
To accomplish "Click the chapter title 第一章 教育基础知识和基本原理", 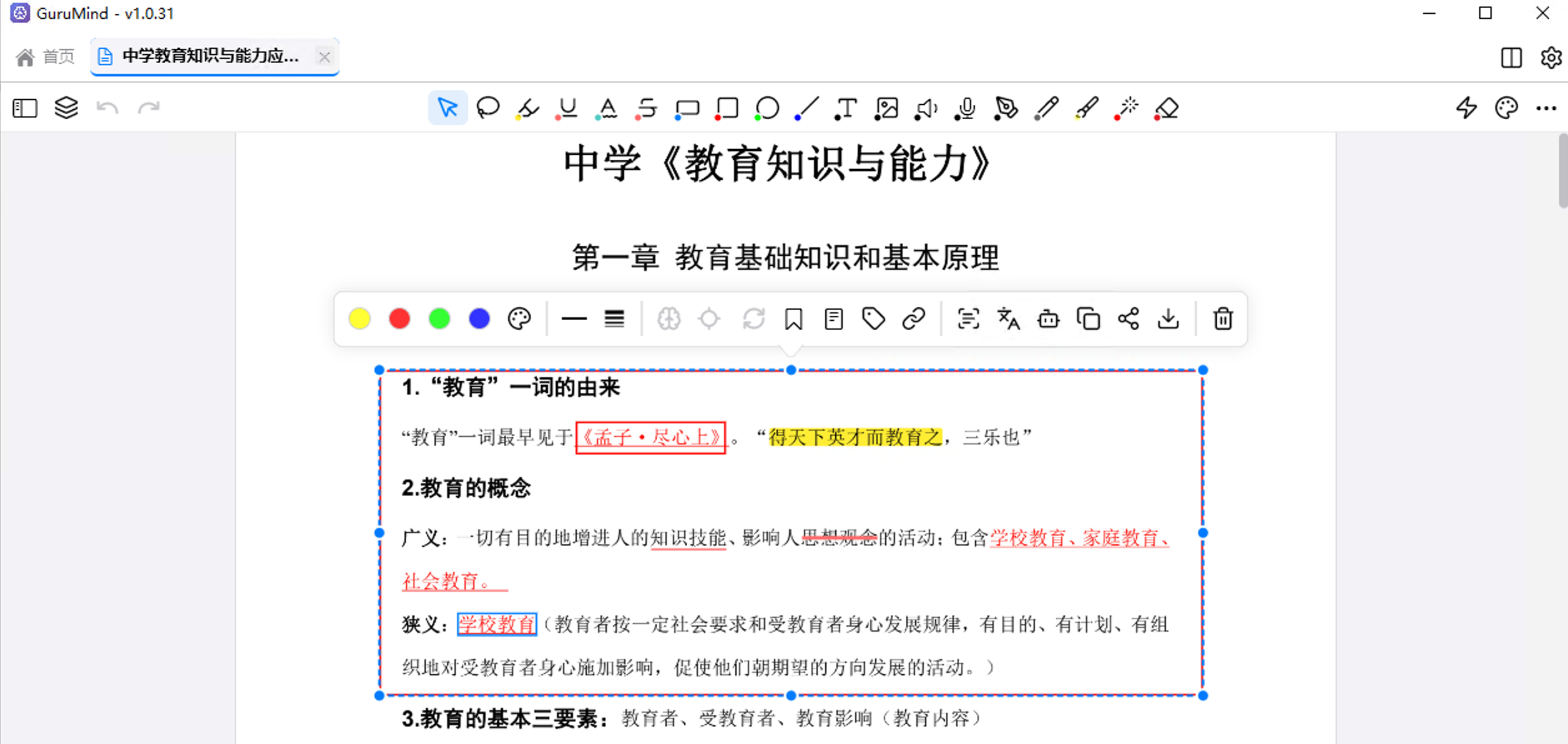I will [x=785, y=258].
